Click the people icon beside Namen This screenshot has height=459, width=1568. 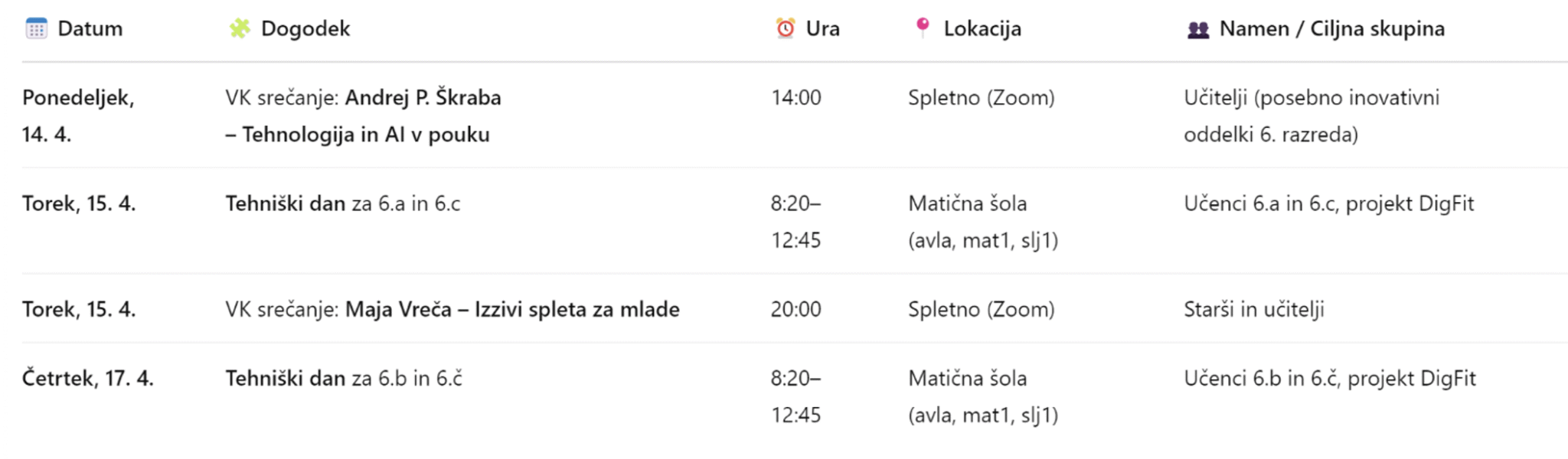click(x=1197, y=30)
